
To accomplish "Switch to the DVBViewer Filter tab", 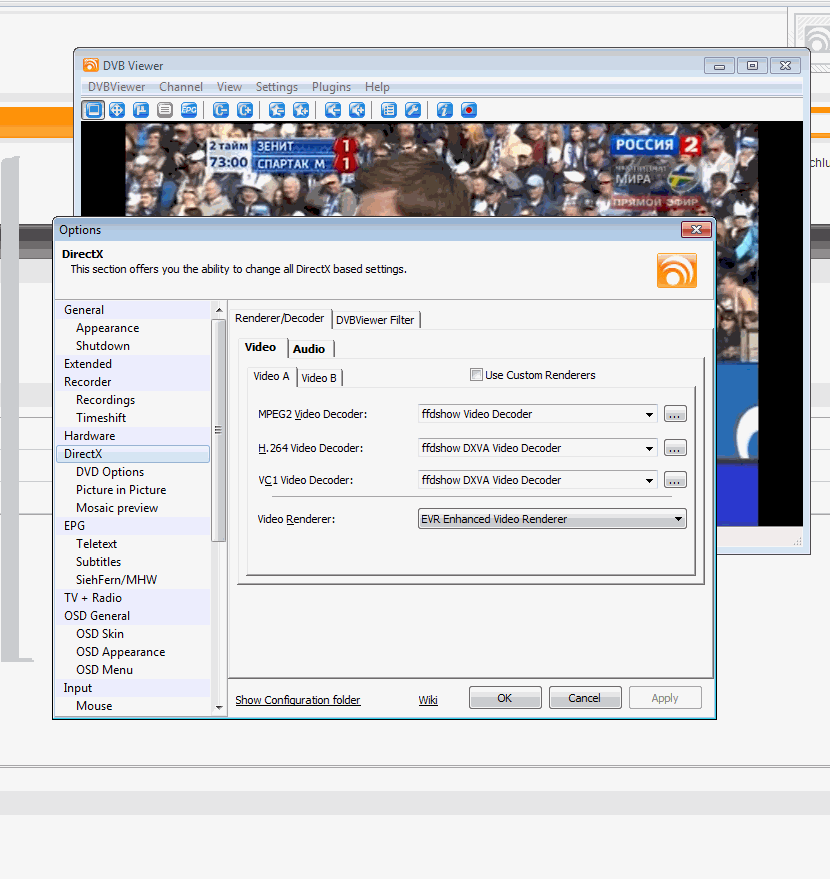I will point(375,320).
